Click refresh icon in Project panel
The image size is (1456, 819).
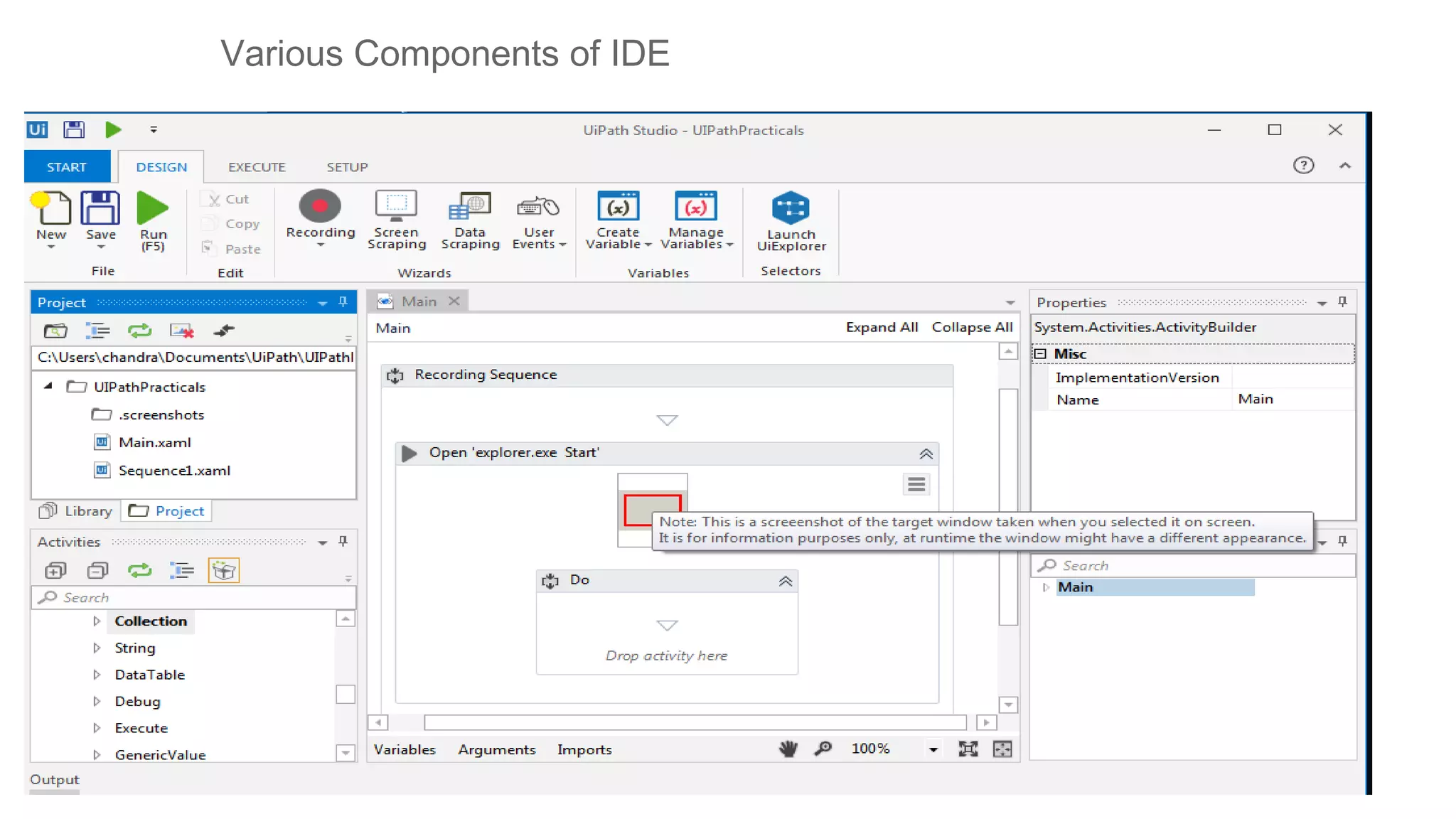tap(139, 331)
